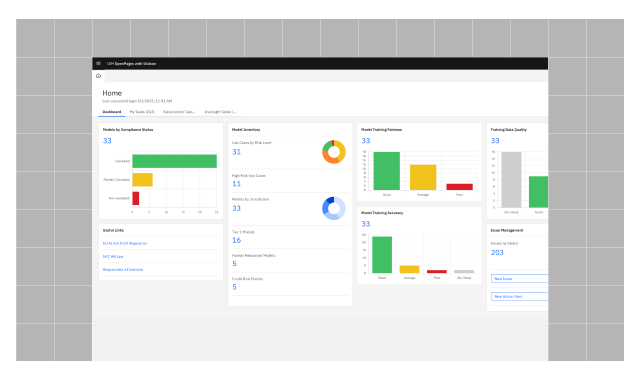The image size is (640, 380).
Task: Click the Useful Links card title
Action: (113, 231)
